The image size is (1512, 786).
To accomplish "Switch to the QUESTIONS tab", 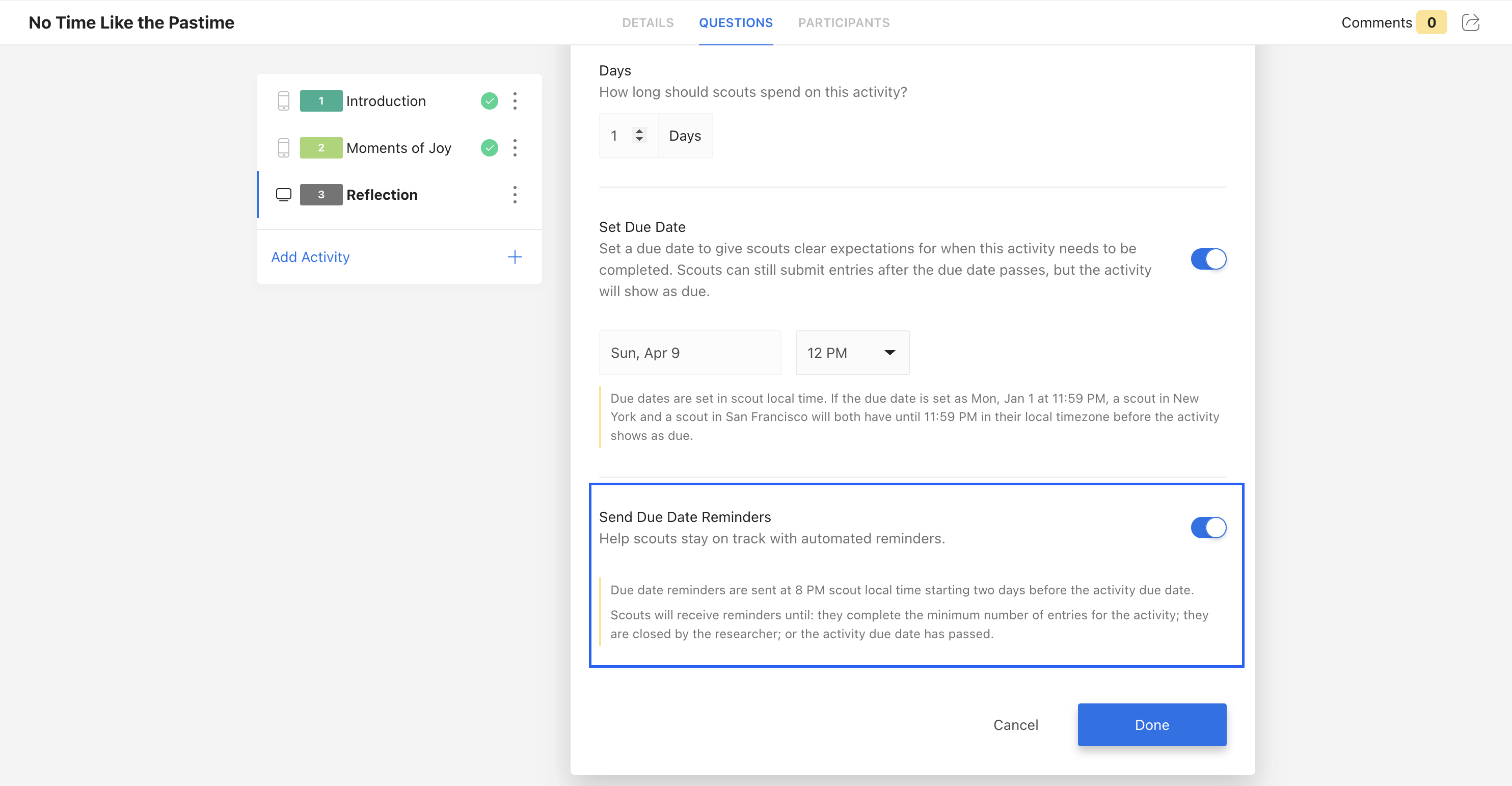I will tap(736, 23).
